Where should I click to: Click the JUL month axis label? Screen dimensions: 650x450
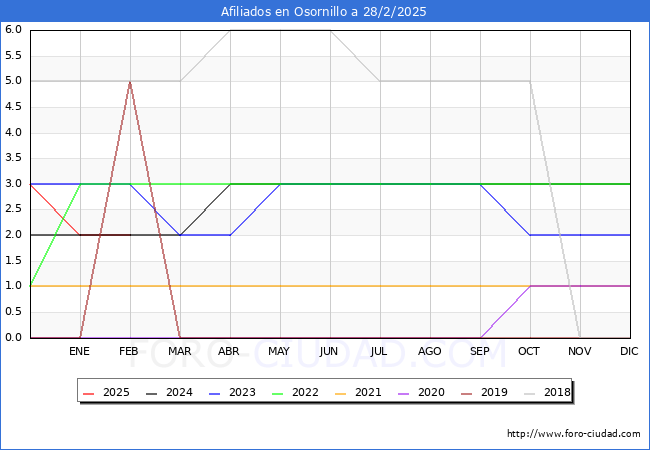[378, 351]
